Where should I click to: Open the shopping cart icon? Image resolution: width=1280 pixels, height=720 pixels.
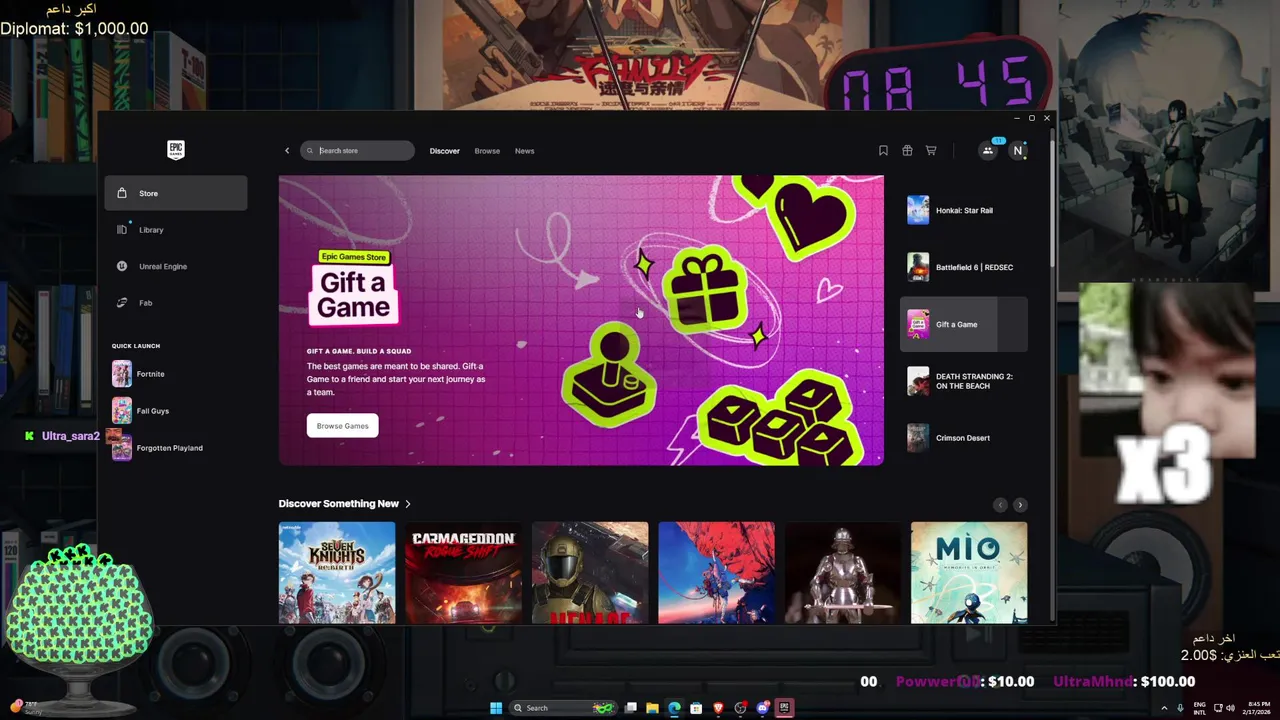[x=931, y=151]
